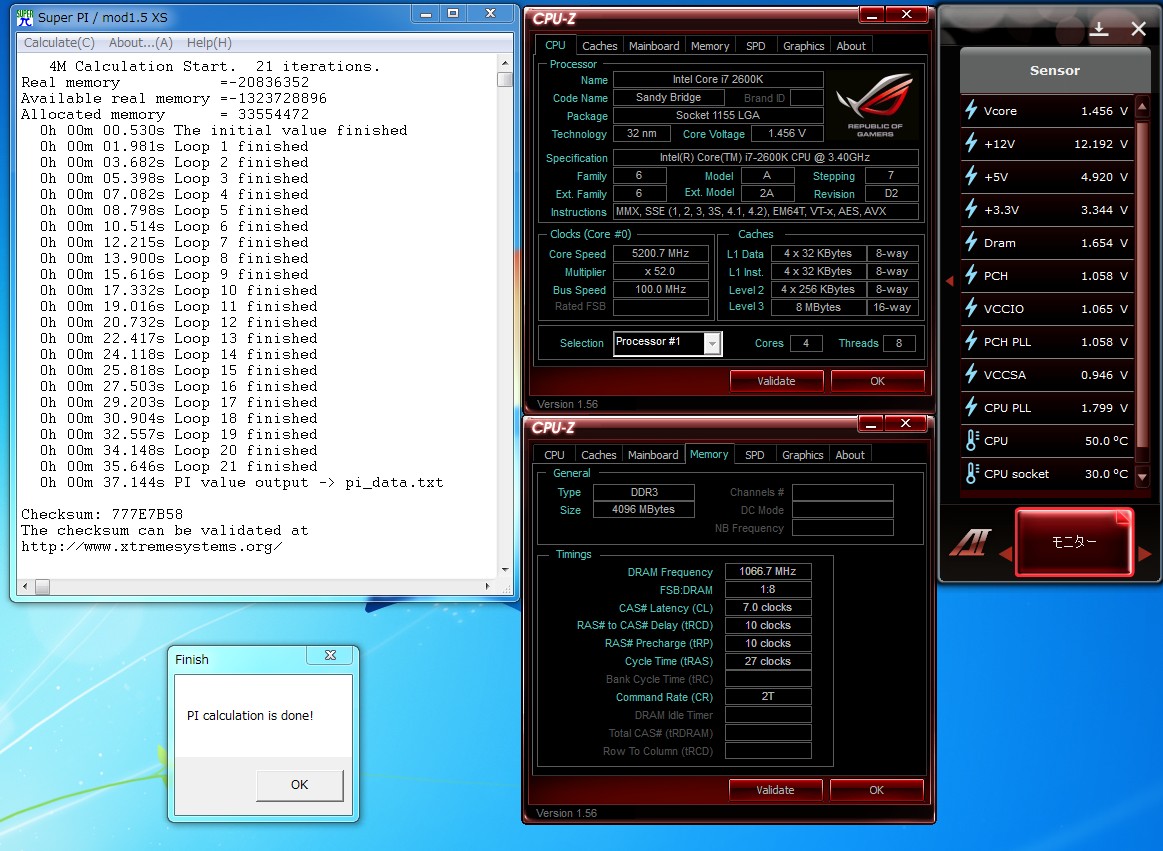Click the left red arrow beside monitor button
Screen dimensions: 1163x851
pos(1005,553)
